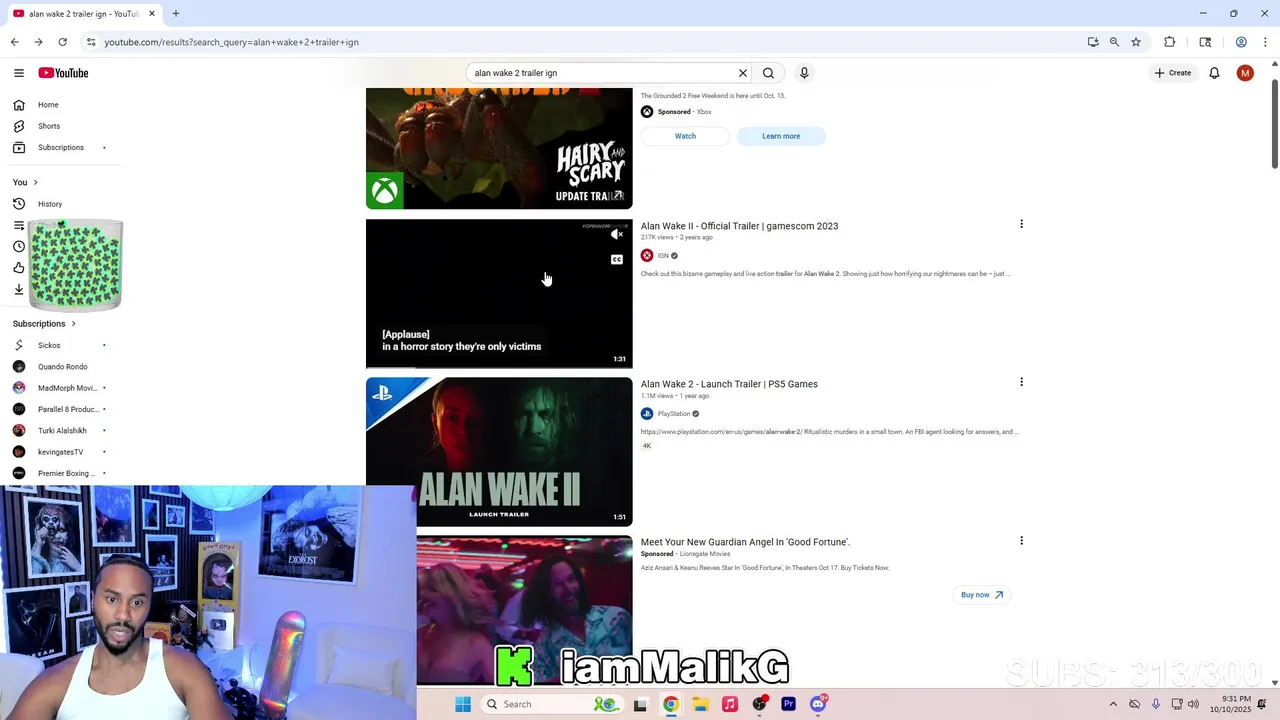Click the install app icon in address bar
Image resolution: width=1280 pixels, height=720 pixels.
pos(1093,42)
